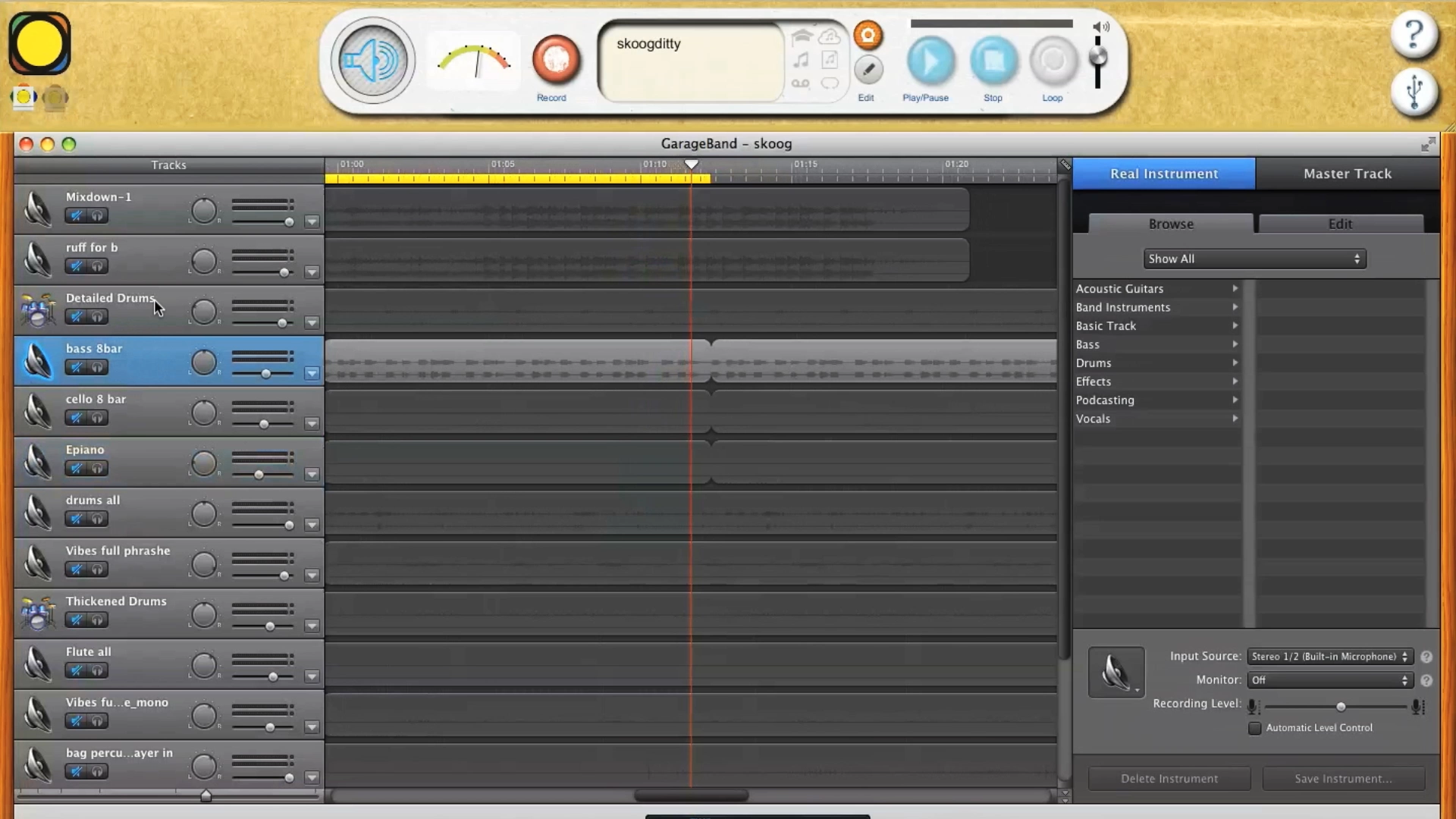The height and width of the screenshot is (819, 1456).
Task: Click the orange settings icon above Edit
Action: 868,35
